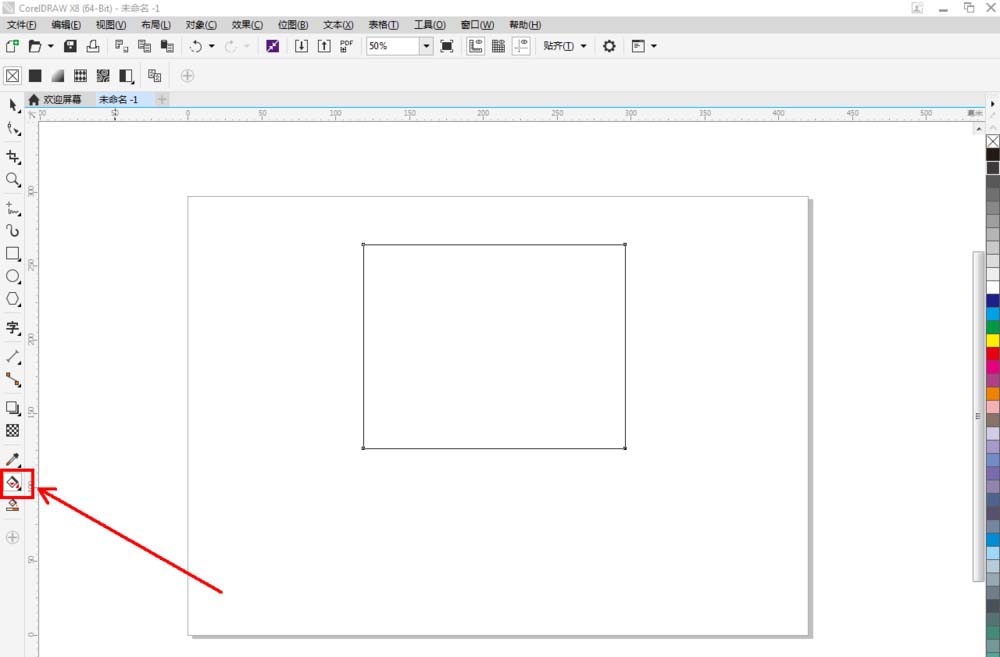1000x657 pixels.
Task: Activate the Zoom magnifier tool
Action: 13,179
